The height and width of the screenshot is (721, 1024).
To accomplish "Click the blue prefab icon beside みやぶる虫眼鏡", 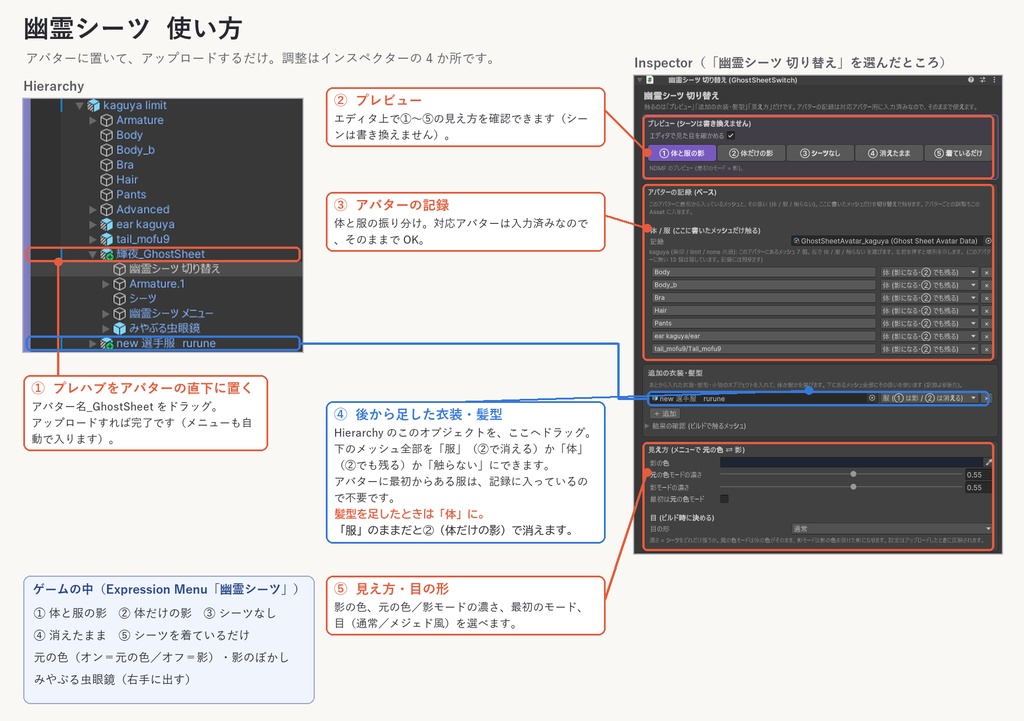I will [x=120, y=328].
